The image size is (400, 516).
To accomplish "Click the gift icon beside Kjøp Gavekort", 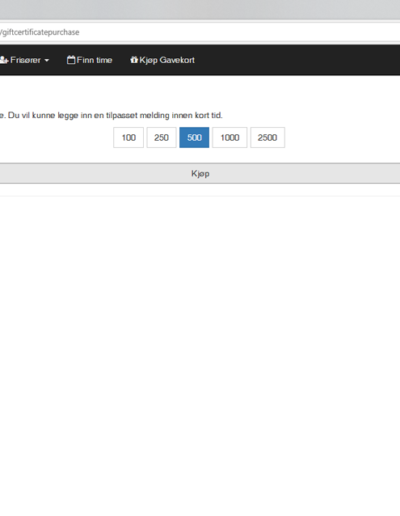I will pos(134,60).
